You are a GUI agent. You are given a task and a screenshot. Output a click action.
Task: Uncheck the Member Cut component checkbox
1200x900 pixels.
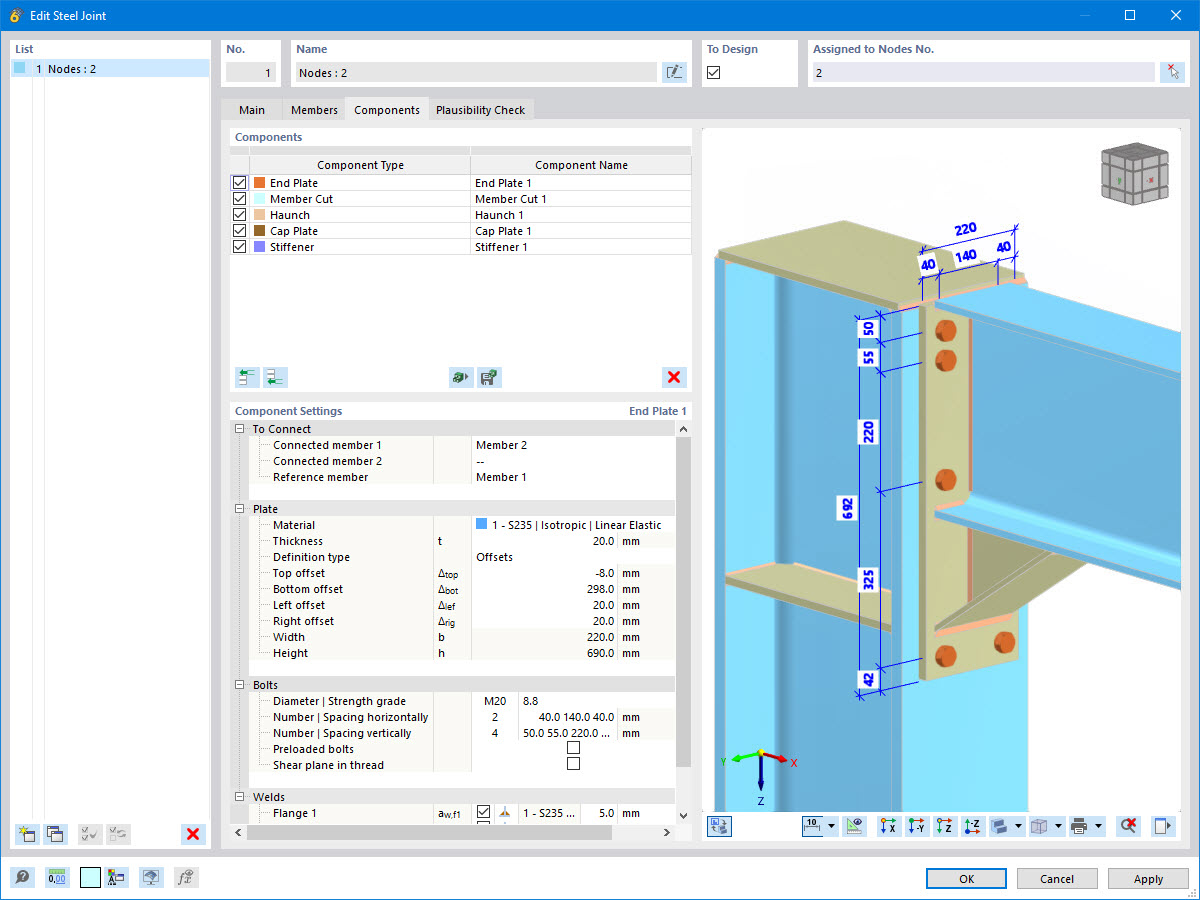coord(239,199)
